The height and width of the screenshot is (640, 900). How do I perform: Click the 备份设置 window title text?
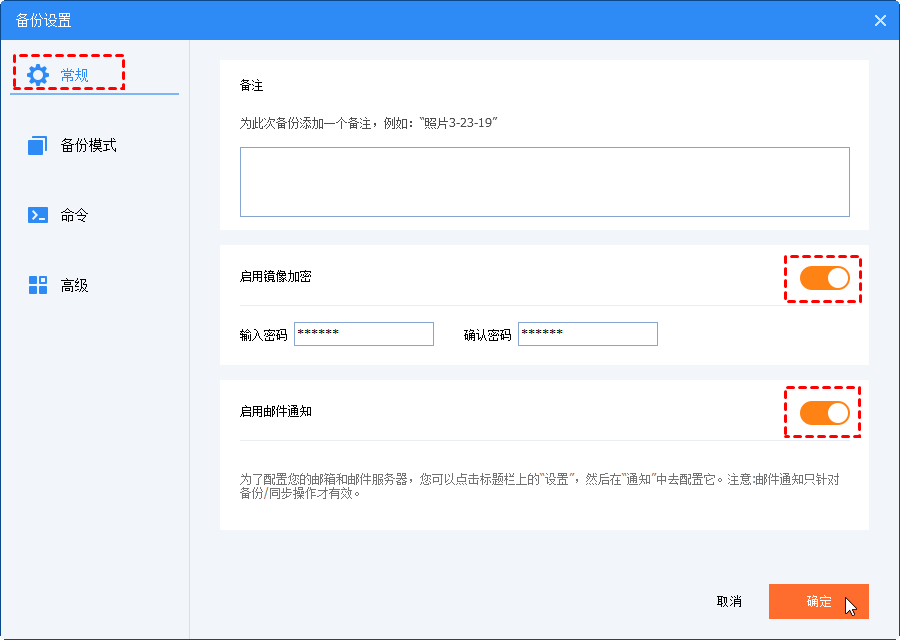pyautogui.click(x=43, y=20)
